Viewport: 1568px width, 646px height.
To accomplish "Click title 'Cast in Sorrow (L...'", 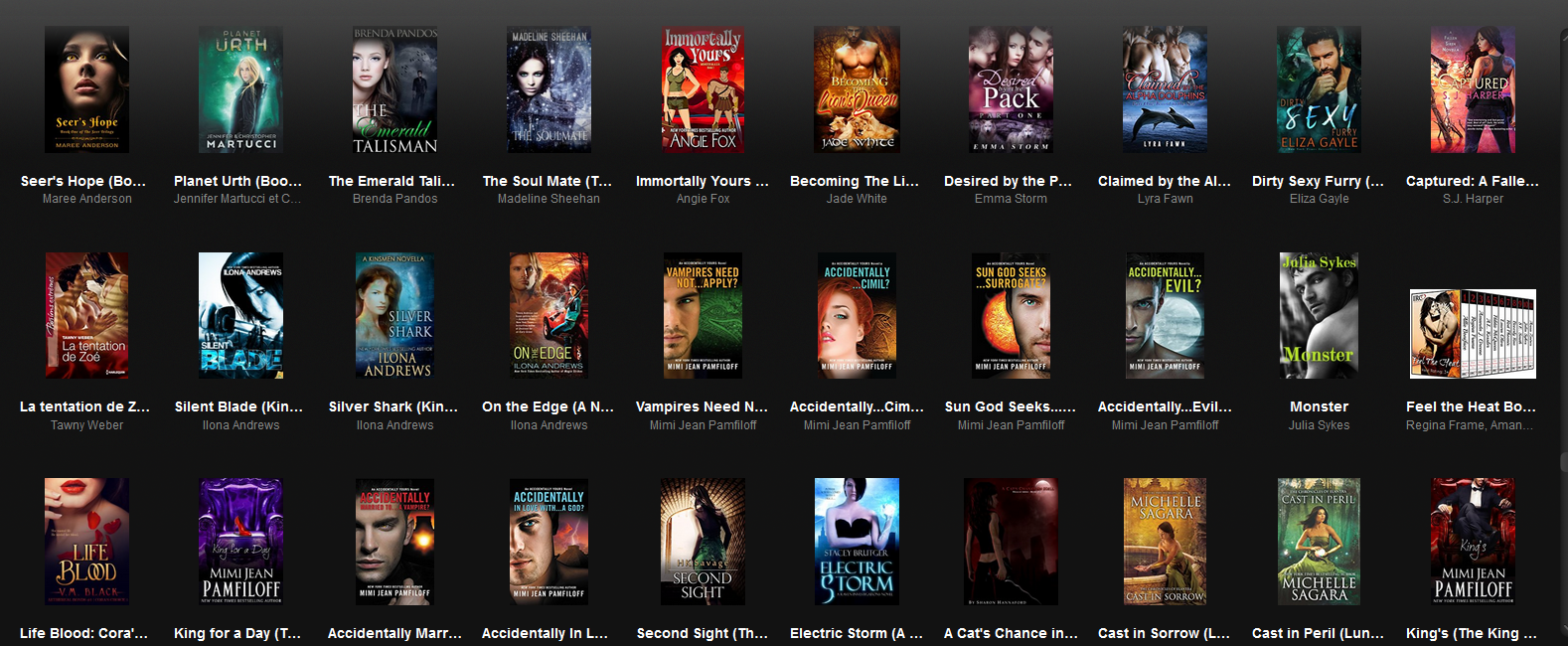I will [x=1164, y=633].
